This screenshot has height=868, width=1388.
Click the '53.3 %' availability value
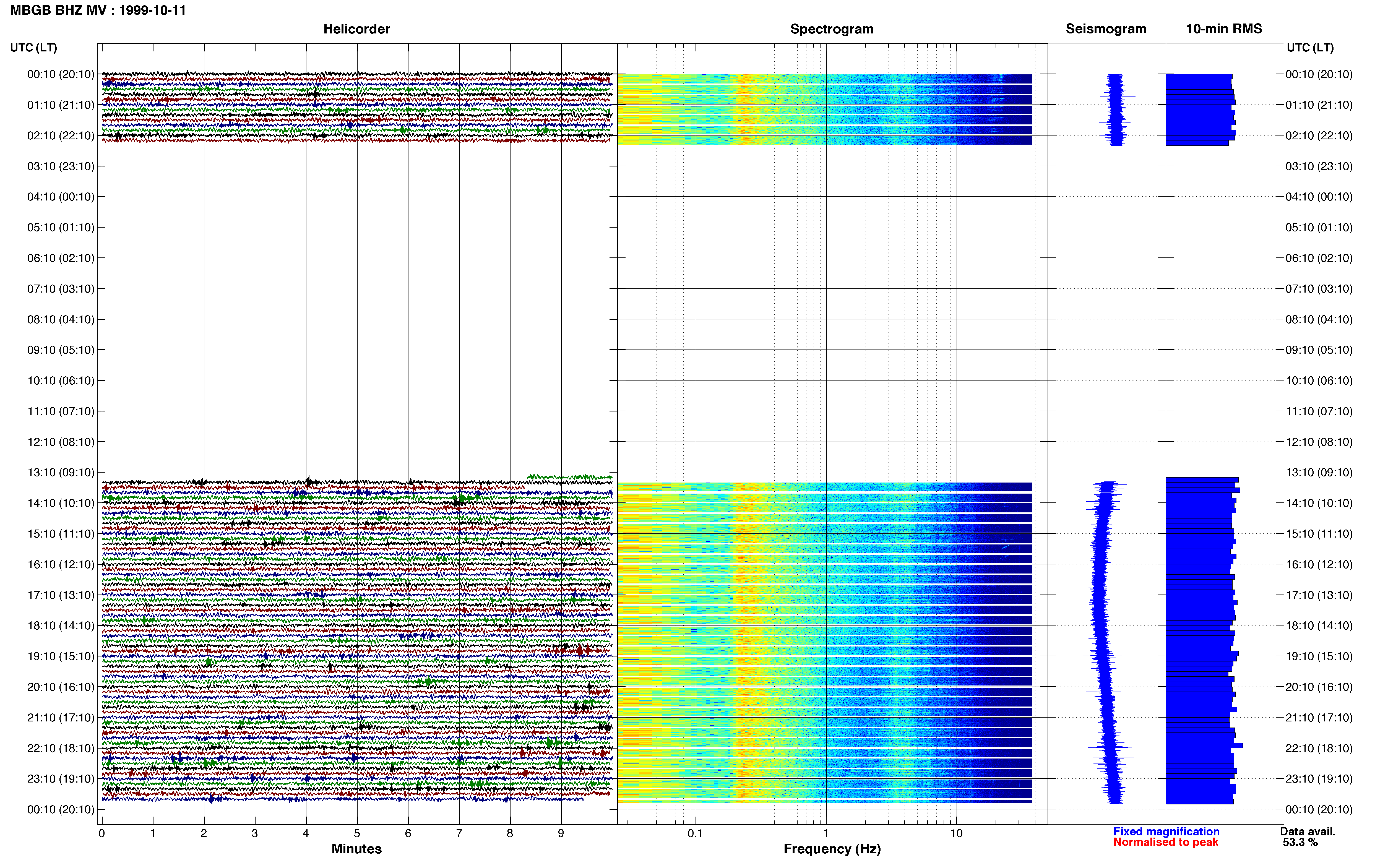(1300, 842)
